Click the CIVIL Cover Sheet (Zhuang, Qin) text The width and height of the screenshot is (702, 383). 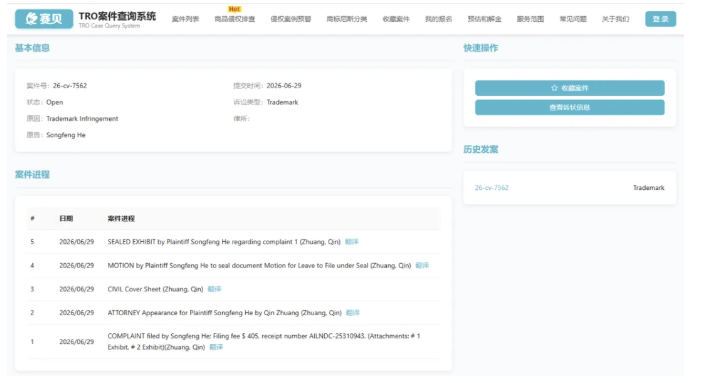coord(155,289)
